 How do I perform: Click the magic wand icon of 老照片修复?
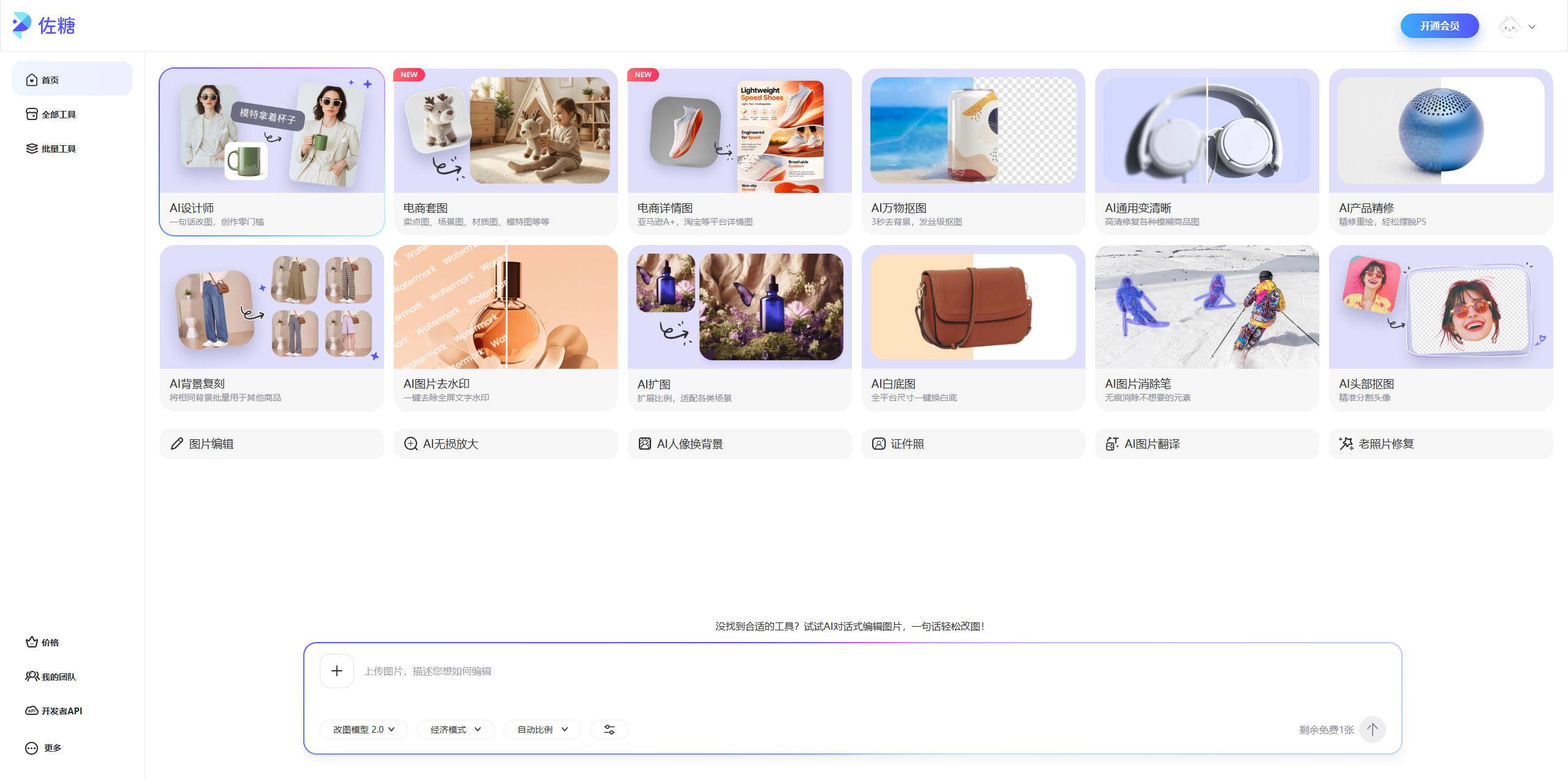coord(1346,444)
